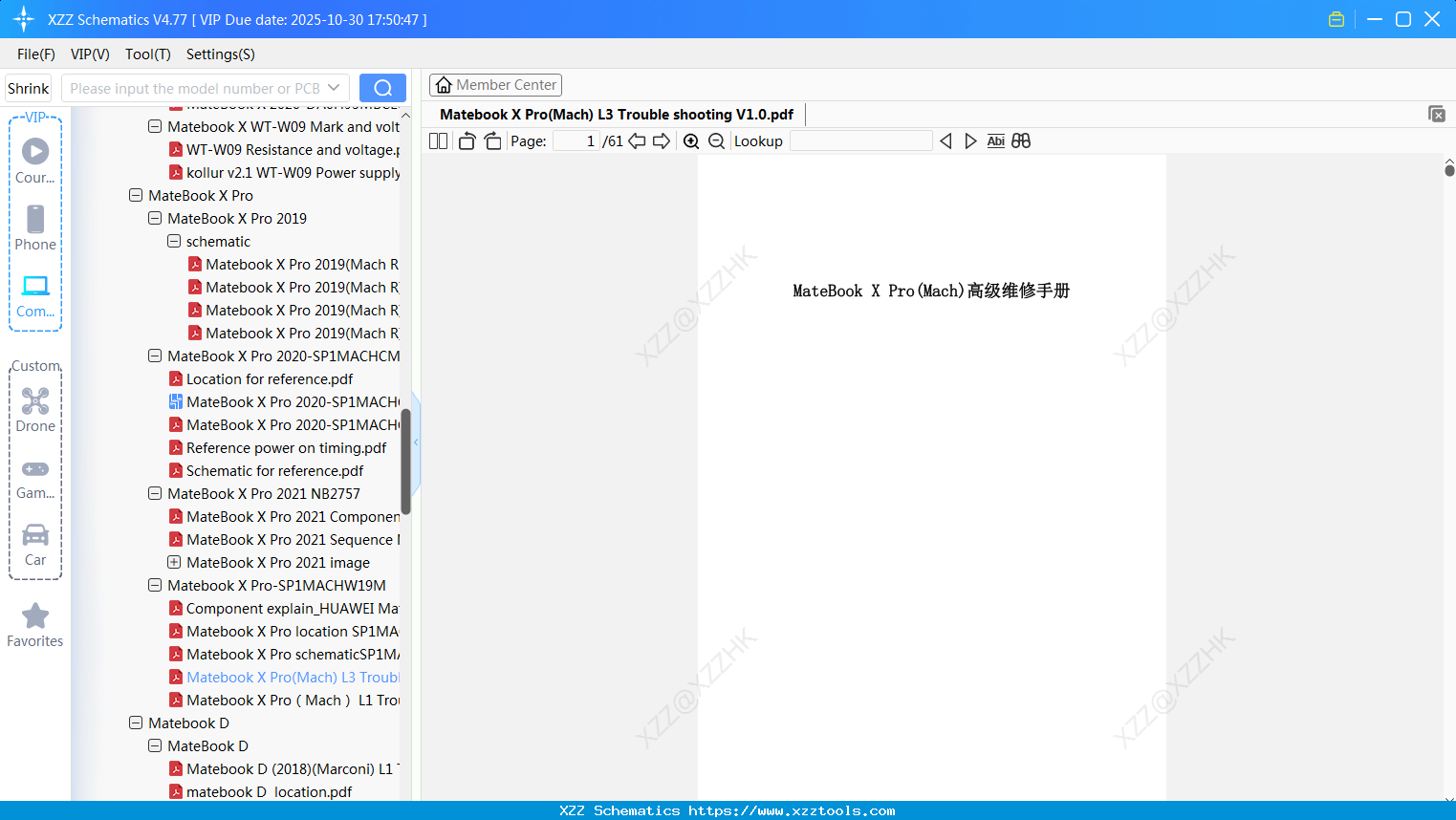Click the binoculars search icon

click(1021, 141)
